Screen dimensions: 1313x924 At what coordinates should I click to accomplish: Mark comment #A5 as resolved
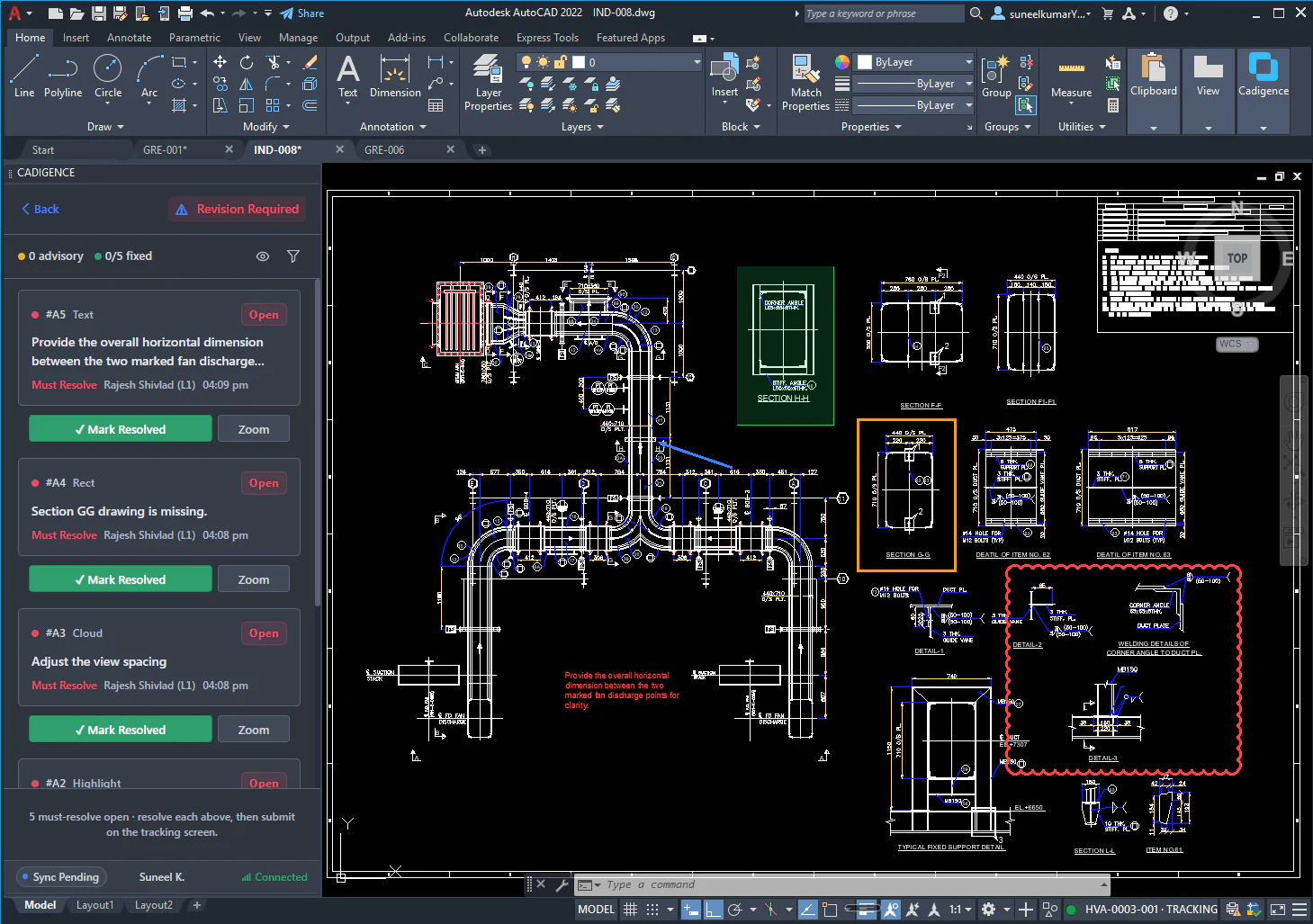pos(121,429)
